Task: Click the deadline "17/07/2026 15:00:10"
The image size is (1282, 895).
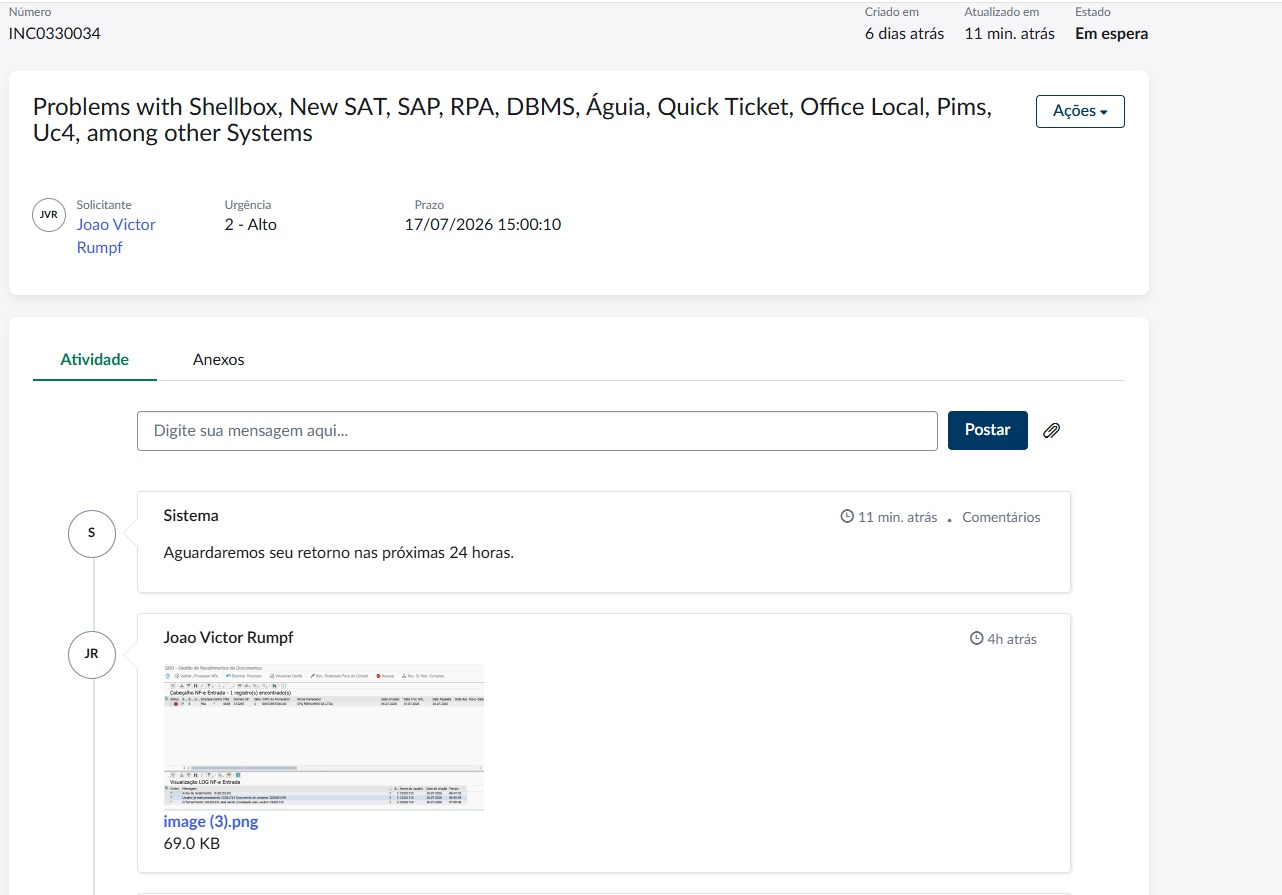Action: pyautogui.click(x=483, y=224)
